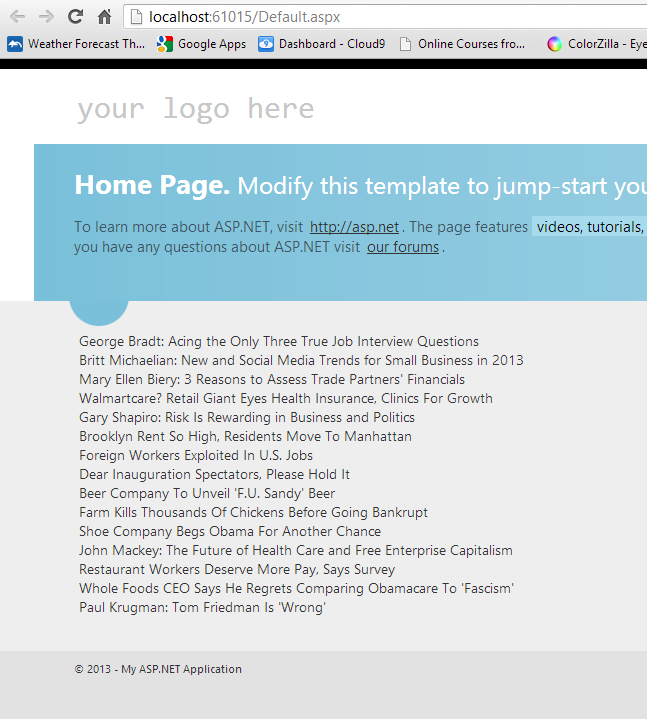Click the ColorZilla bookmark icon
This screenshot has height=719, width=647.
pos(554,44)
